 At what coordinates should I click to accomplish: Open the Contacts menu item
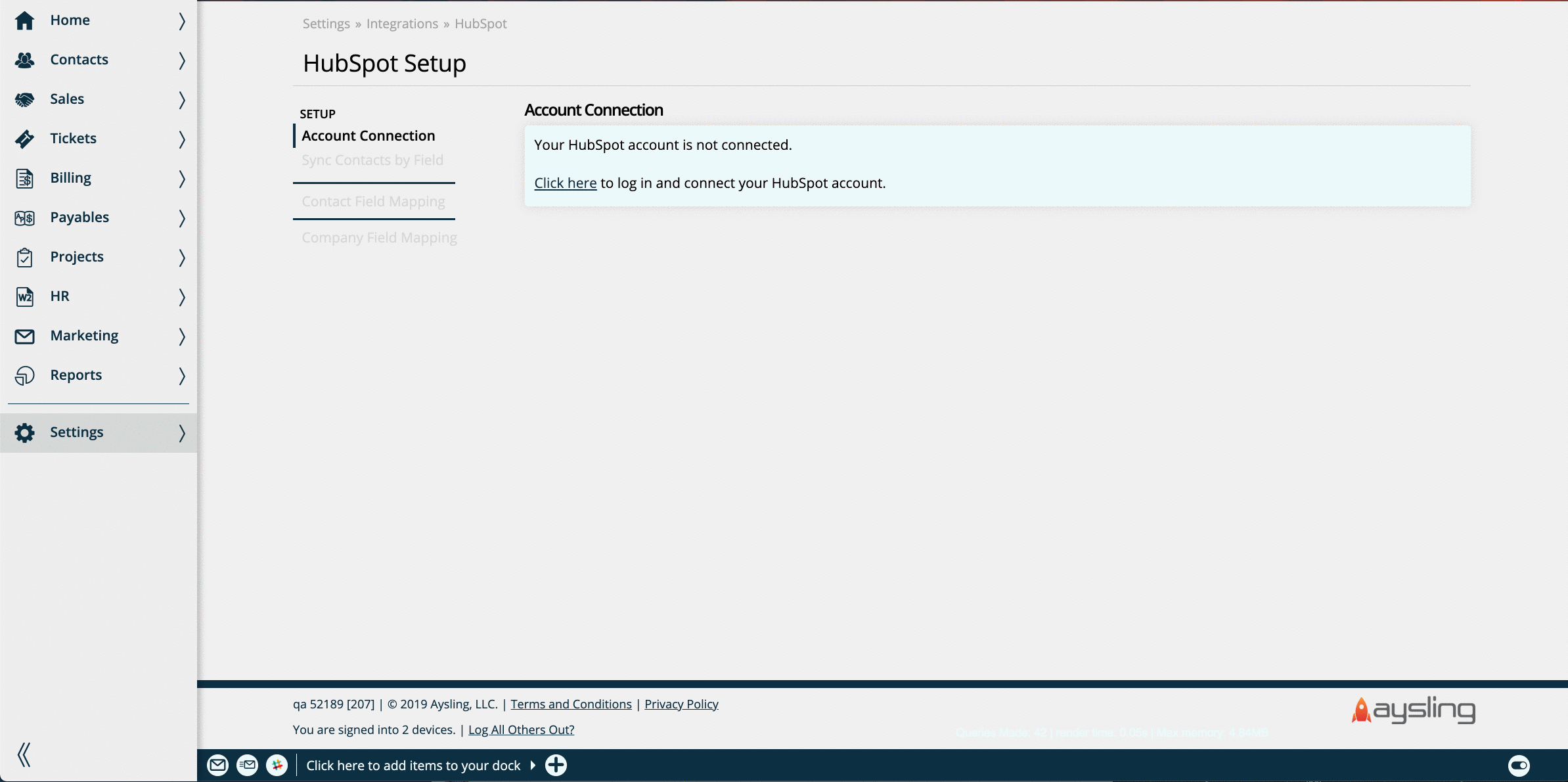pyautogui.click(x=99, y=60)
